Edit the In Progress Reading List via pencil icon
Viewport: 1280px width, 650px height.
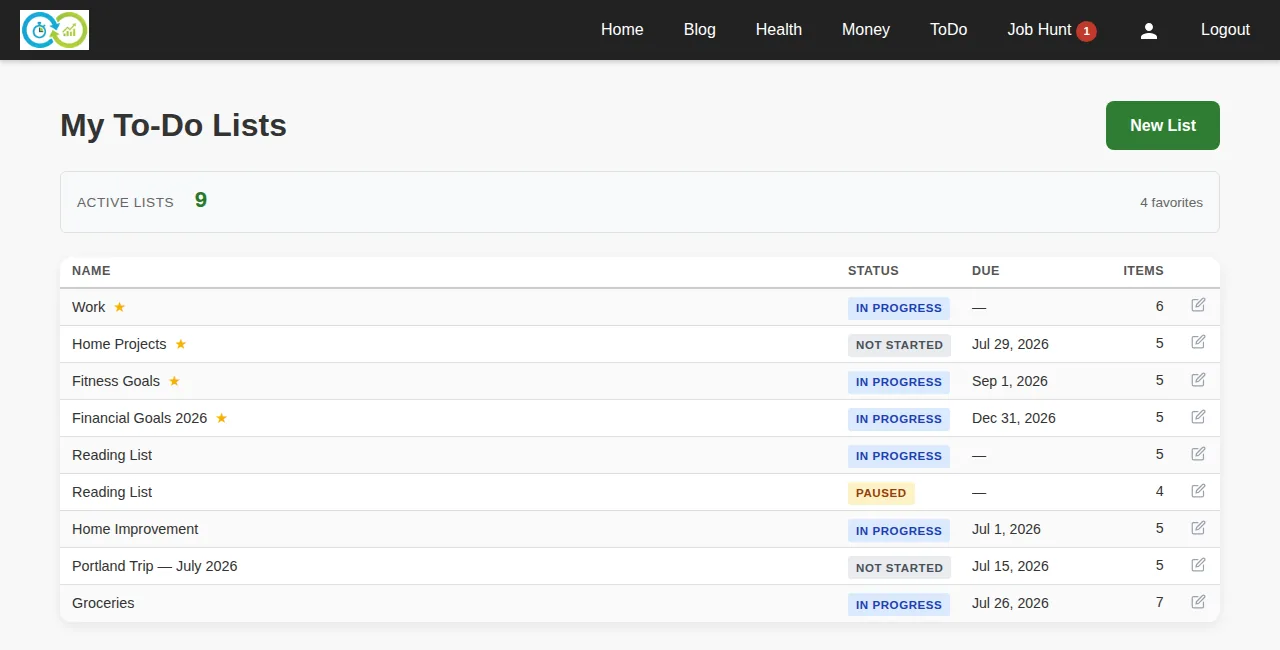pos(1198,453)
